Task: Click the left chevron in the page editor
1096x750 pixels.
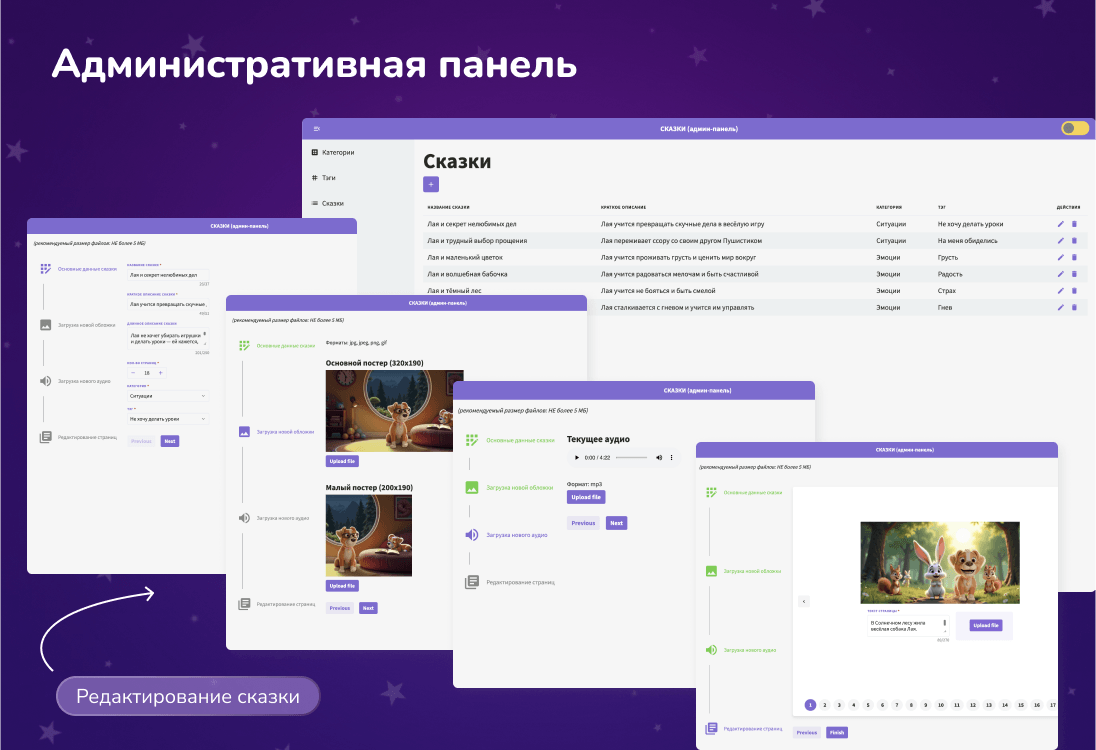Action: pyautogui.click(x=804, y=601)
